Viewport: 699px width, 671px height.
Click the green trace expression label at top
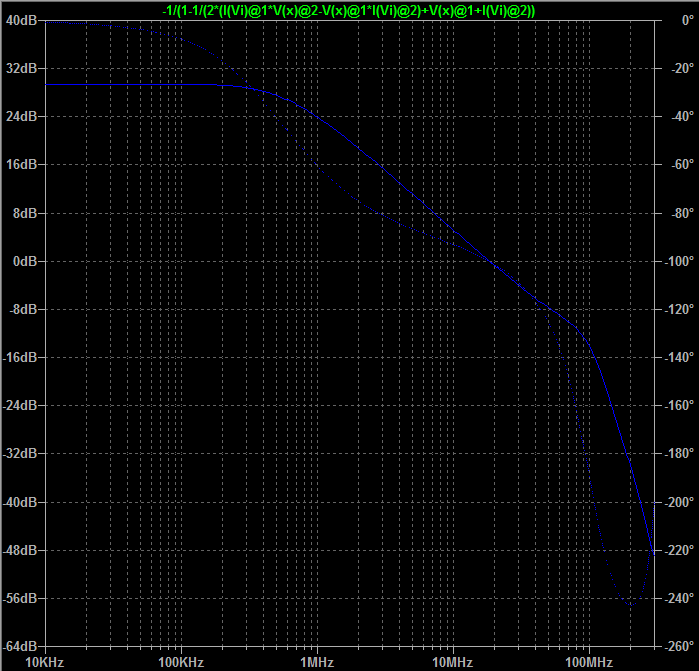(348, 10)
